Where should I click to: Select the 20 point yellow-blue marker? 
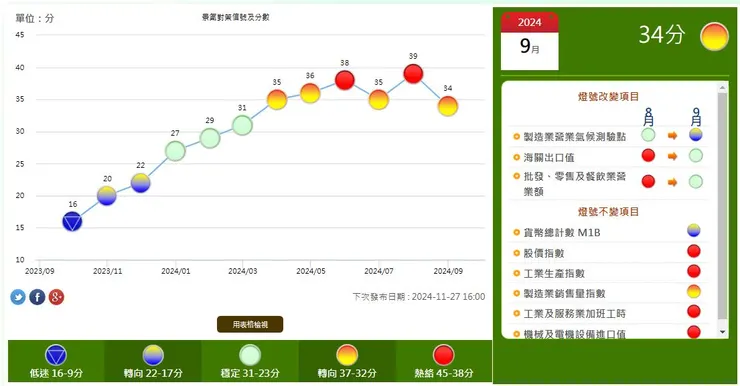point(107,196)
